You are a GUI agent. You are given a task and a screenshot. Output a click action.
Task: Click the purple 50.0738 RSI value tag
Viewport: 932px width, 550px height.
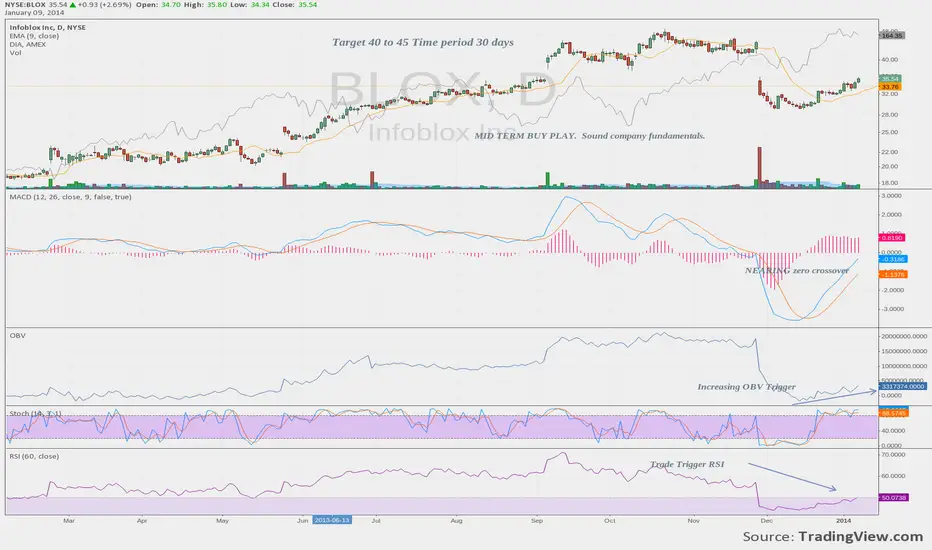click(x=893, y=498)
